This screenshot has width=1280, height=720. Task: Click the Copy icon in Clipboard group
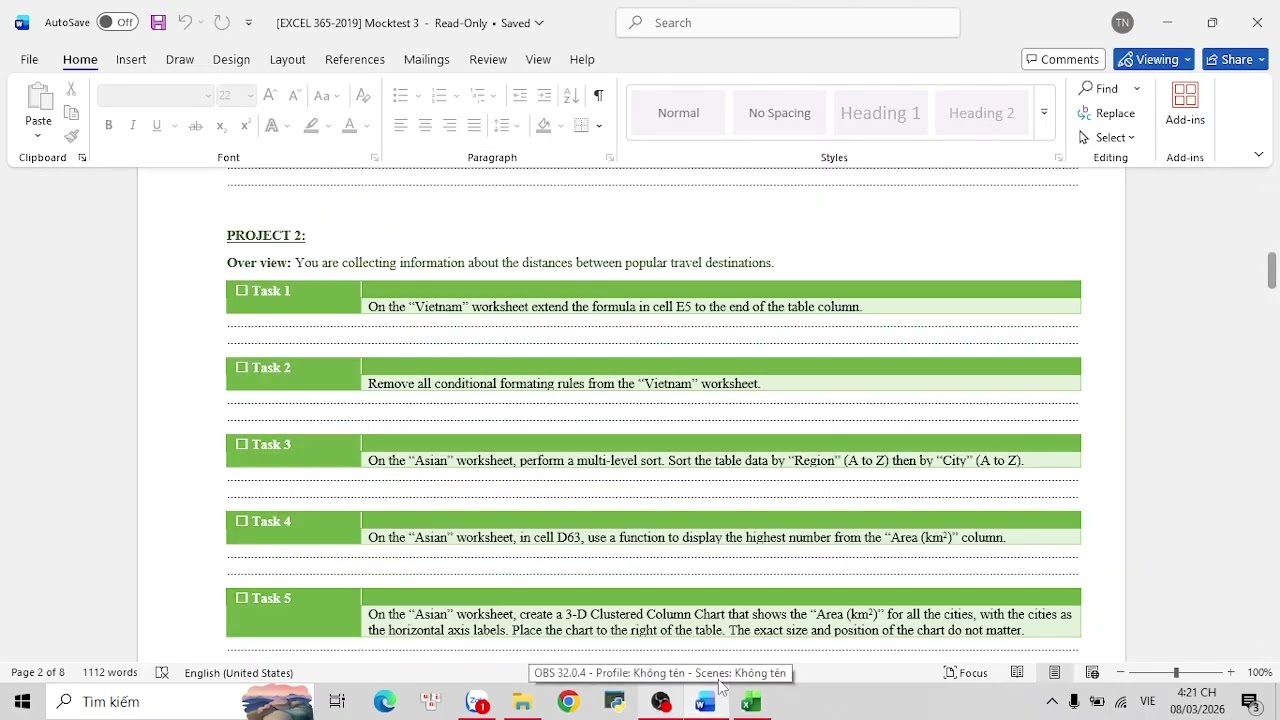(71, 113)
